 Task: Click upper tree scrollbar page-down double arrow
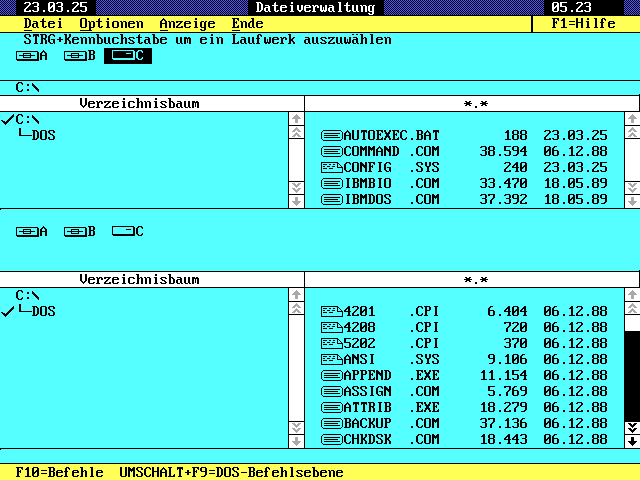tap(296, 188)
